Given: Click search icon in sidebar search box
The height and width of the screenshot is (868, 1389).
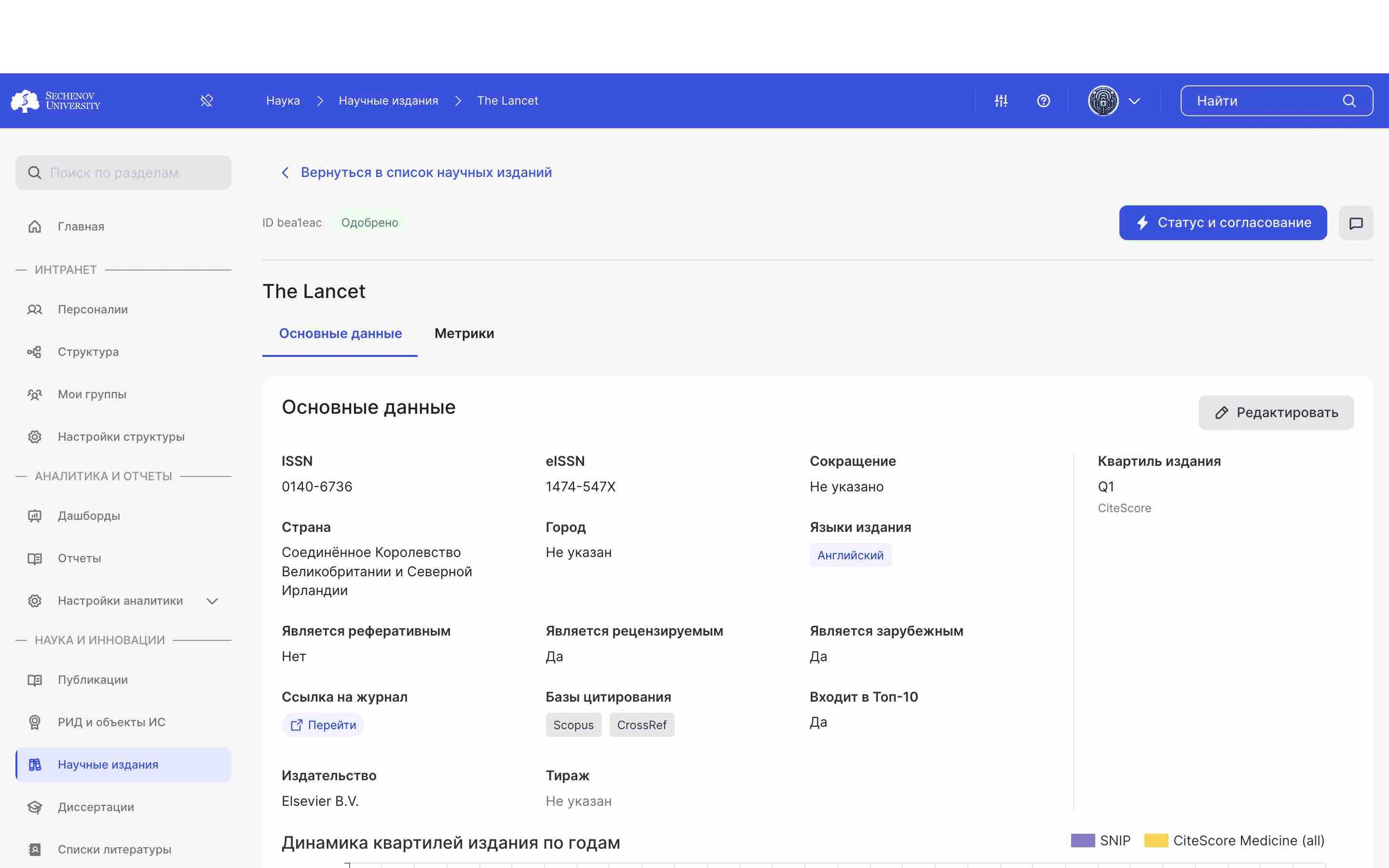Looking at the screenshot, I should (x=34, y=173).
